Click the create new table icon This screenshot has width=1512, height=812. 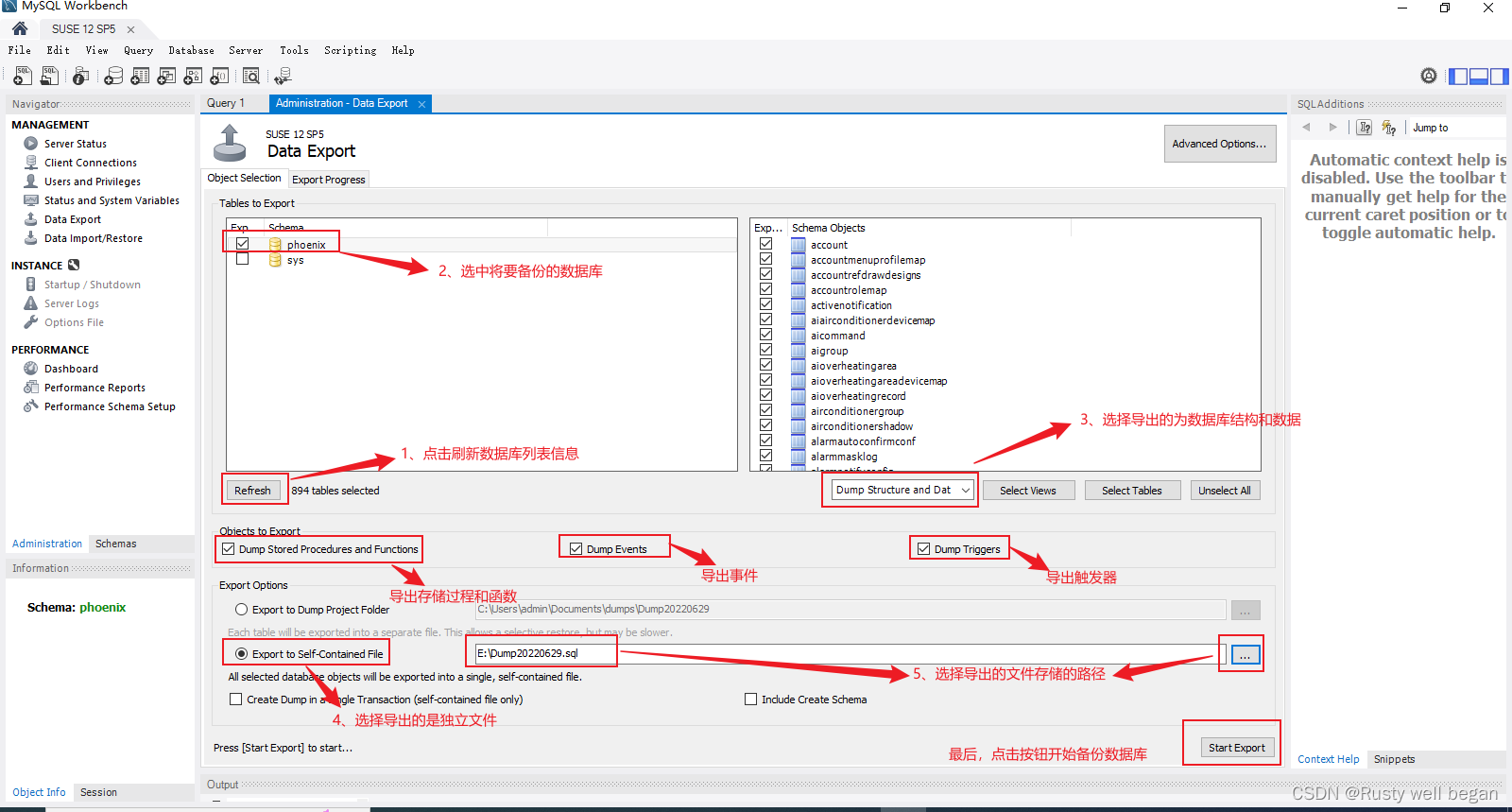[x=140, y=76]
